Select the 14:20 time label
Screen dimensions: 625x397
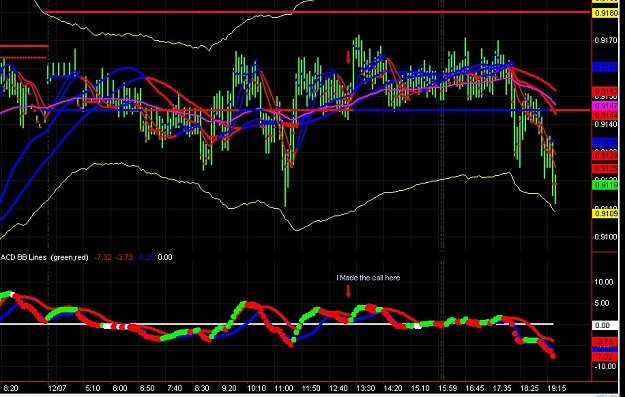click(393, 388)
